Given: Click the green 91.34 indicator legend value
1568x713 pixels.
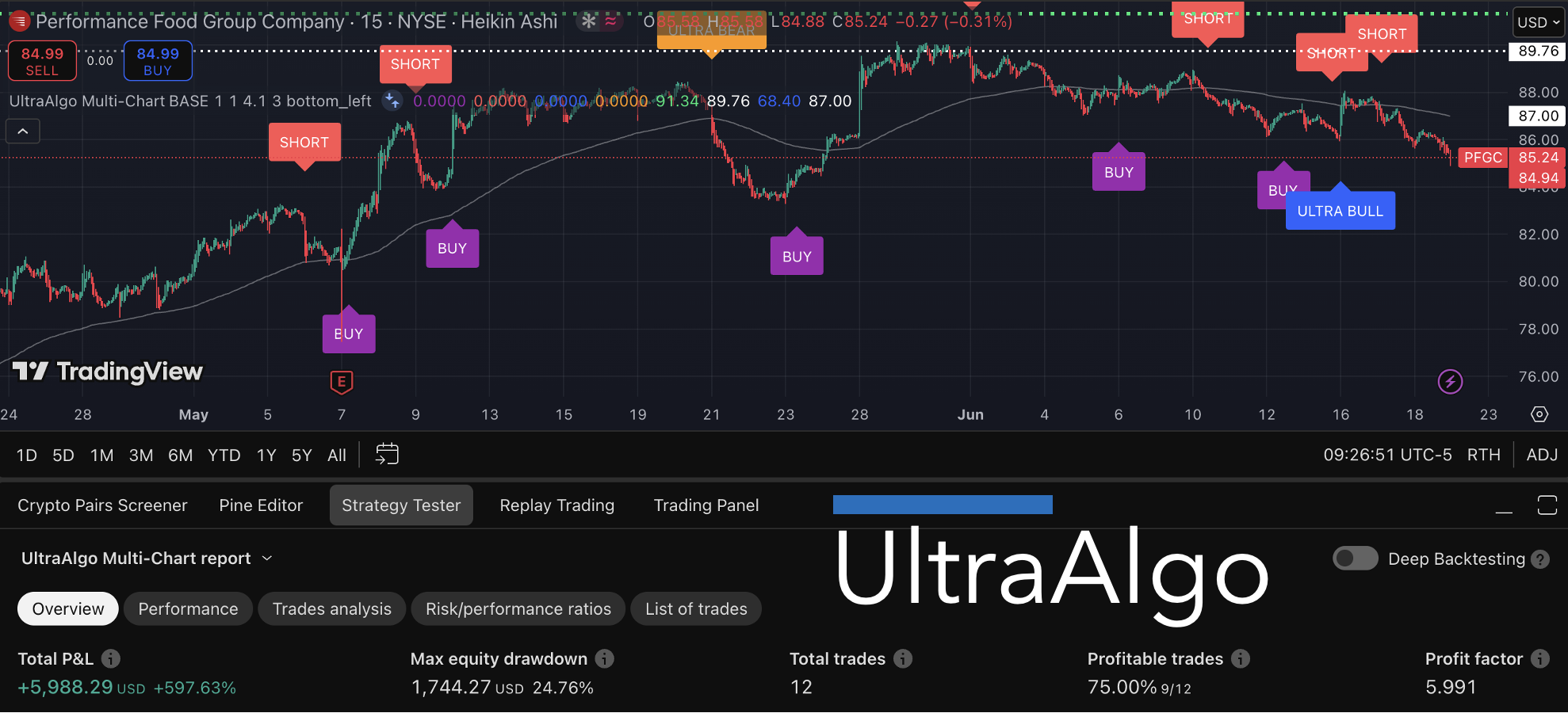Looking at the screenshot, I should pyautogui.click(x=678, y=101).
